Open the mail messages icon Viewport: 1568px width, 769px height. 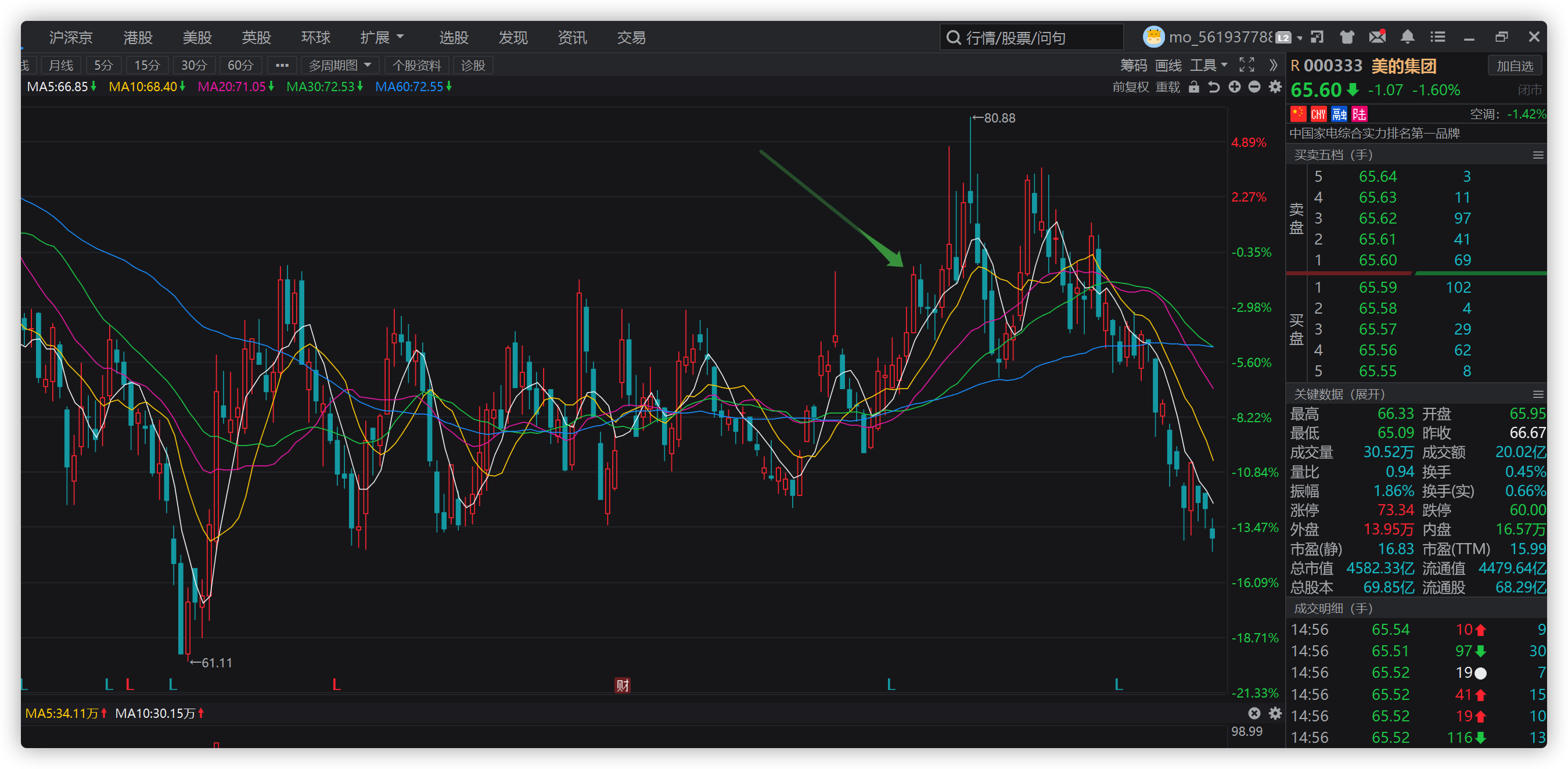coord(1378,37)
